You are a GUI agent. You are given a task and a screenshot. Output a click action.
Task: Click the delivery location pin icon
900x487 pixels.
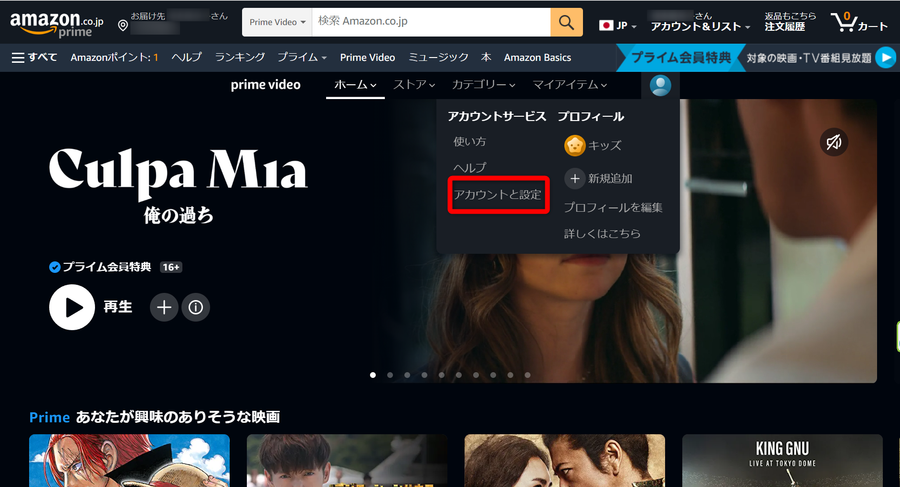pos(122,25)
